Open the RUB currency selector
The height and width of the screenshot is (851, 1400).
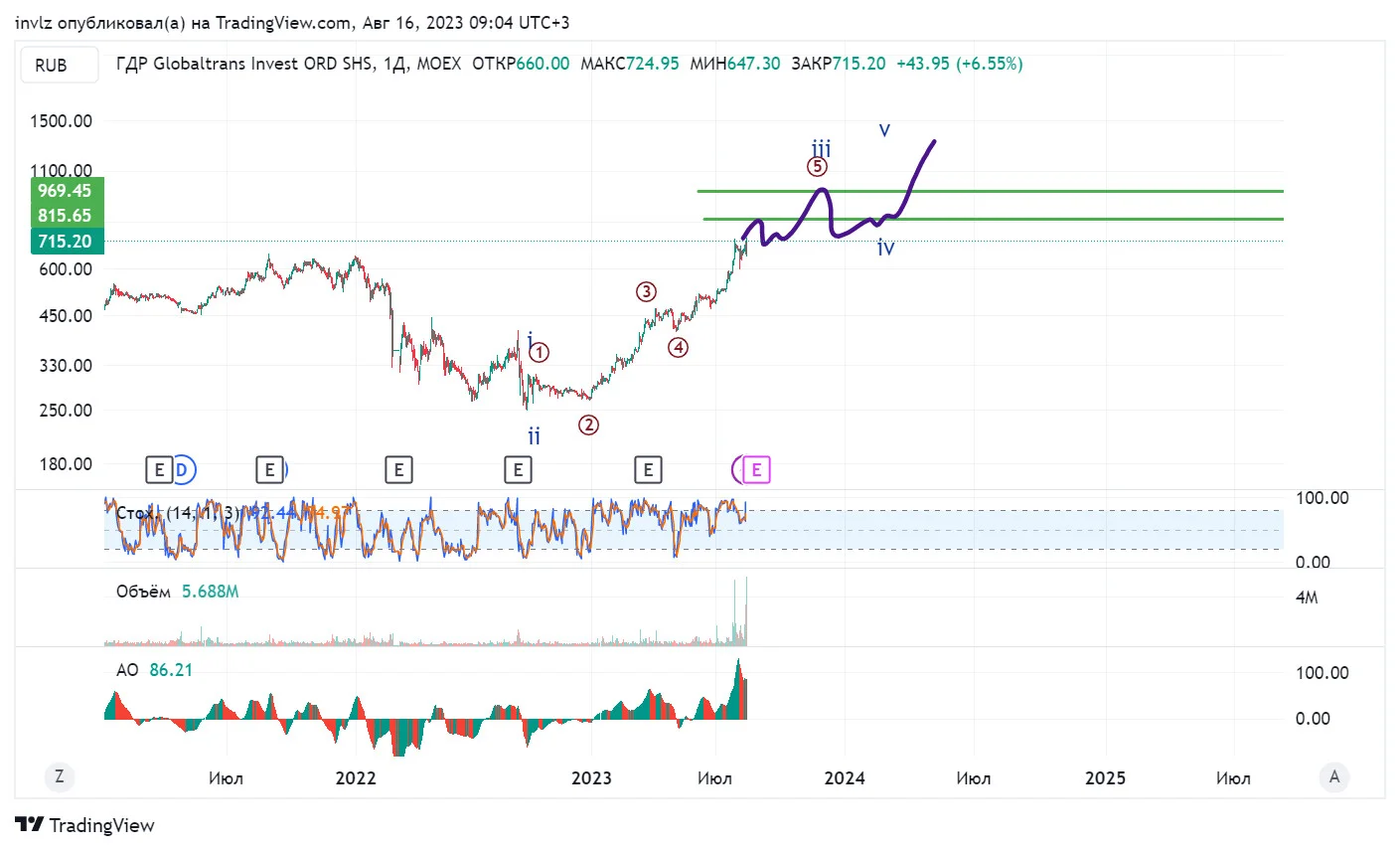(61, 65)
